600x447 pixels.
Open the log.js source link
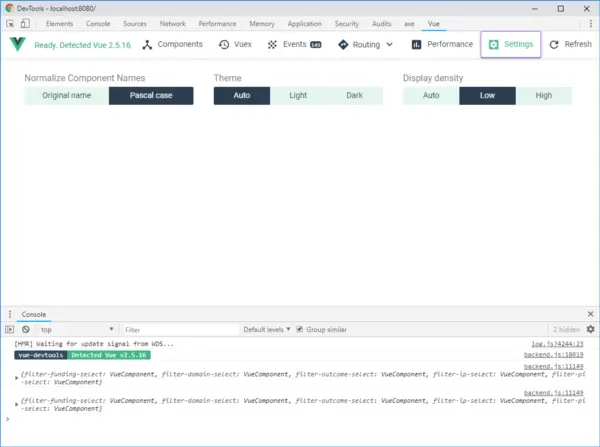click(557, 344)
